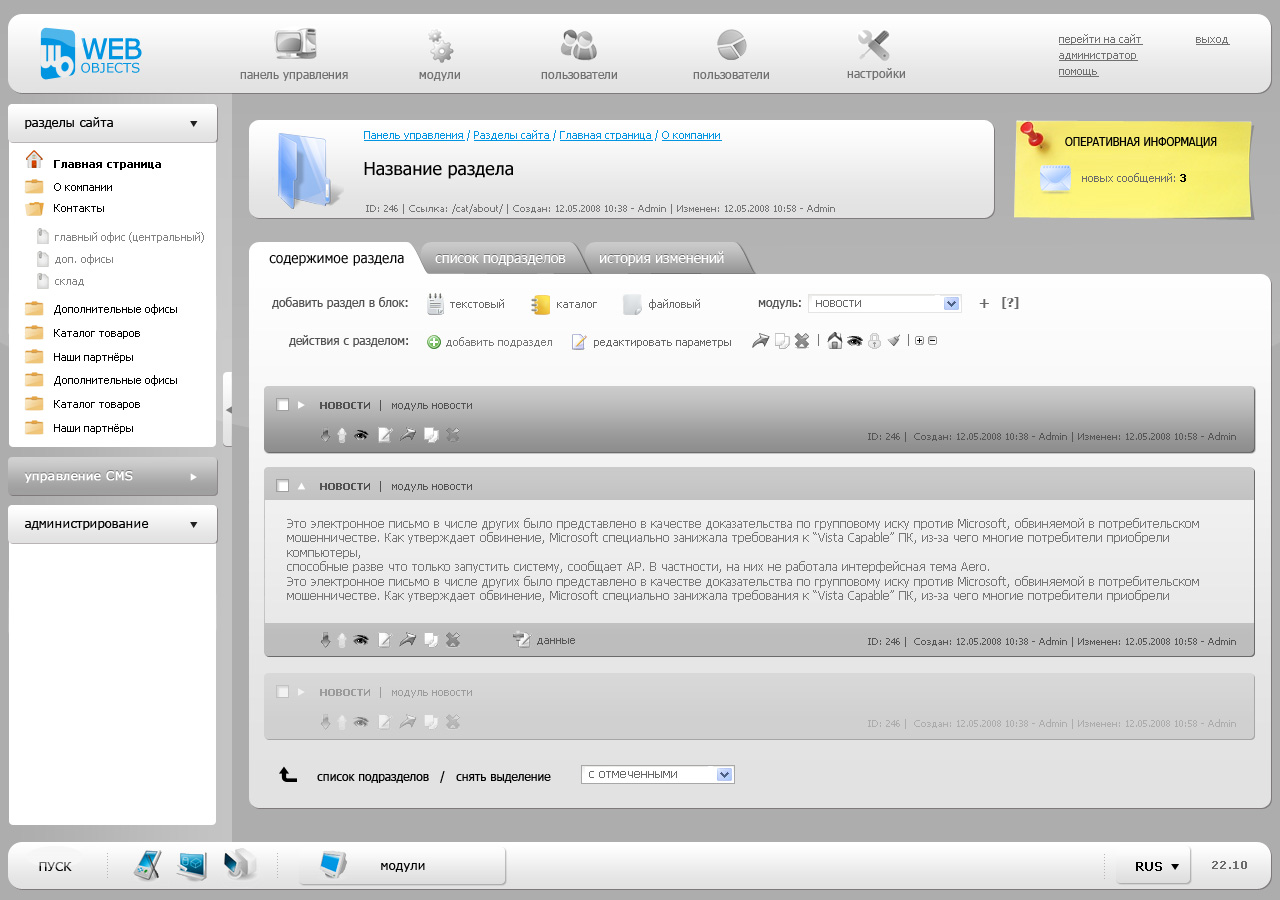
Task: Check the checkbox on the first НОВОСТИ block
Action: point(281,404)
